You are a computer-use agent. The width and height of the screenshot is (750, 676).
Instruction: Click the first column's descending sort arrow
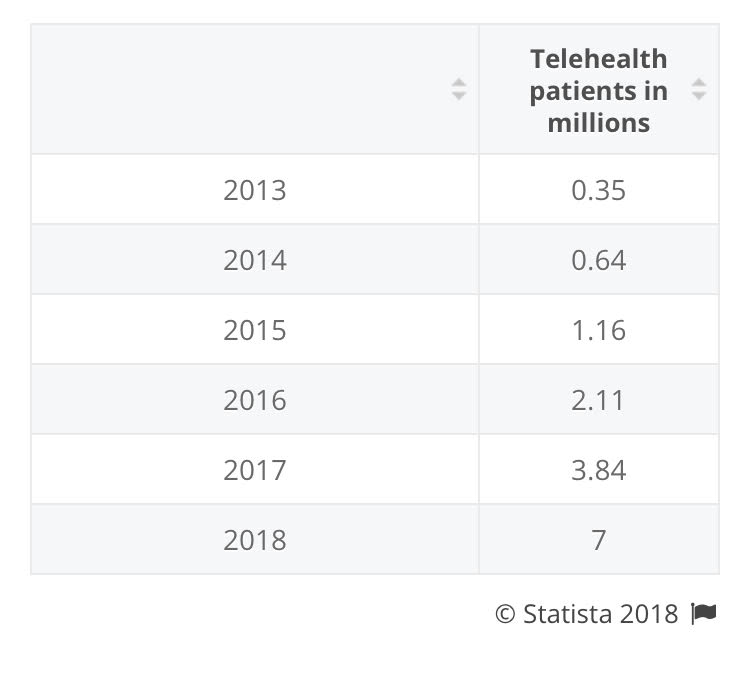coord(459,96)
